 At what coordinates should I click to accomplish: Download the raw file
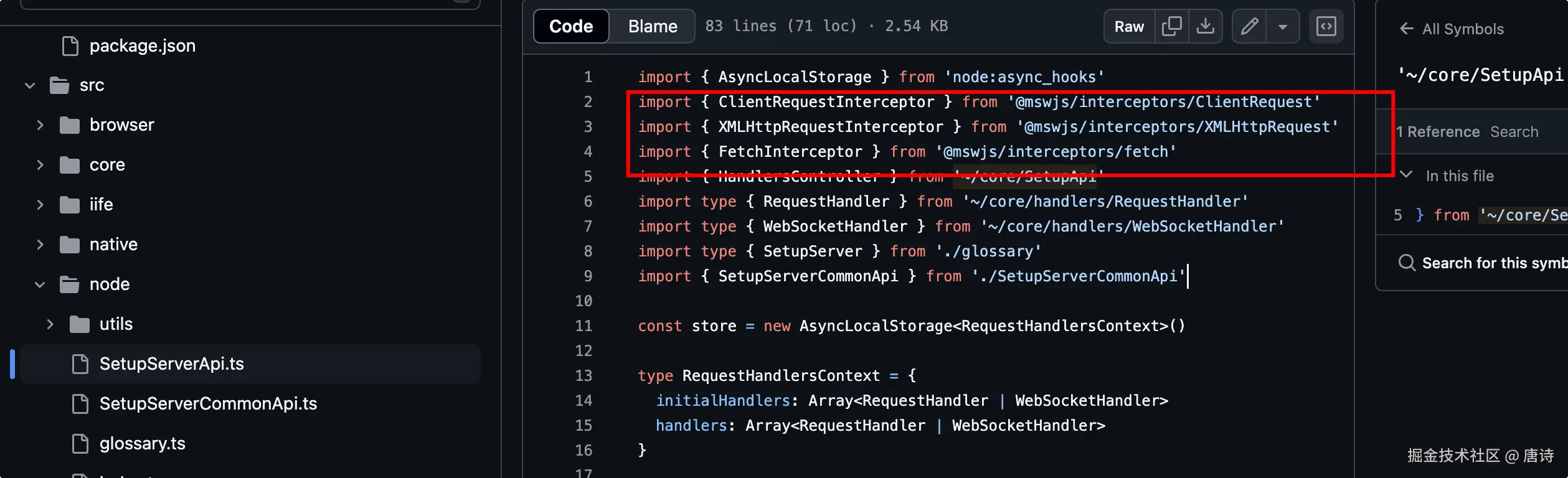(x=1206, y=26)
